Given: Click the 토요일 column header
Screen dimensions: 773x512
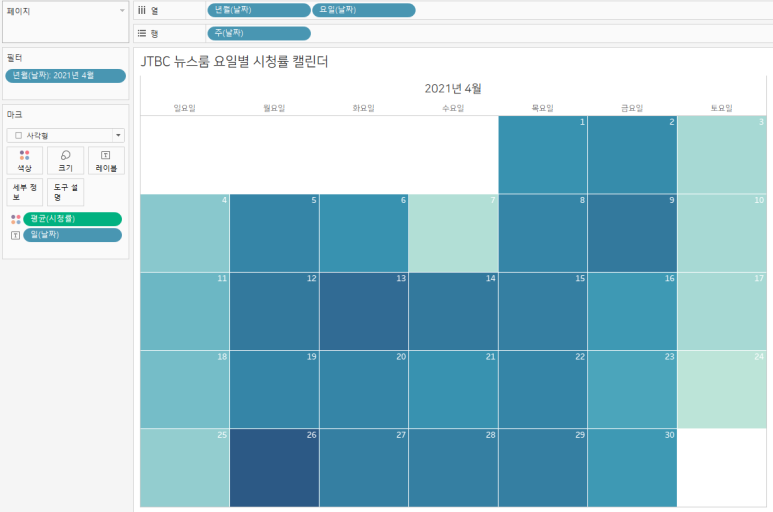Looking at the screenshot, I should click(722, 108).
